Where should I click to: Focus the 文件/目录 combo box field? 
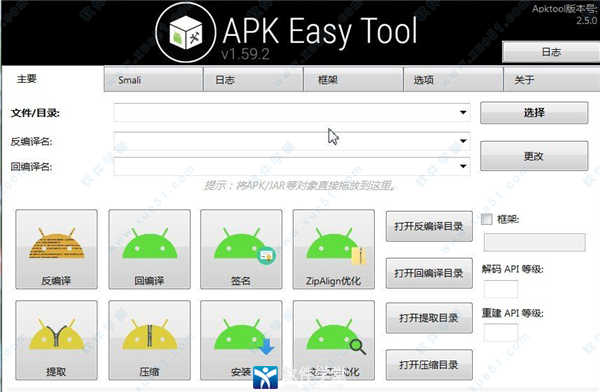point(292,113)
